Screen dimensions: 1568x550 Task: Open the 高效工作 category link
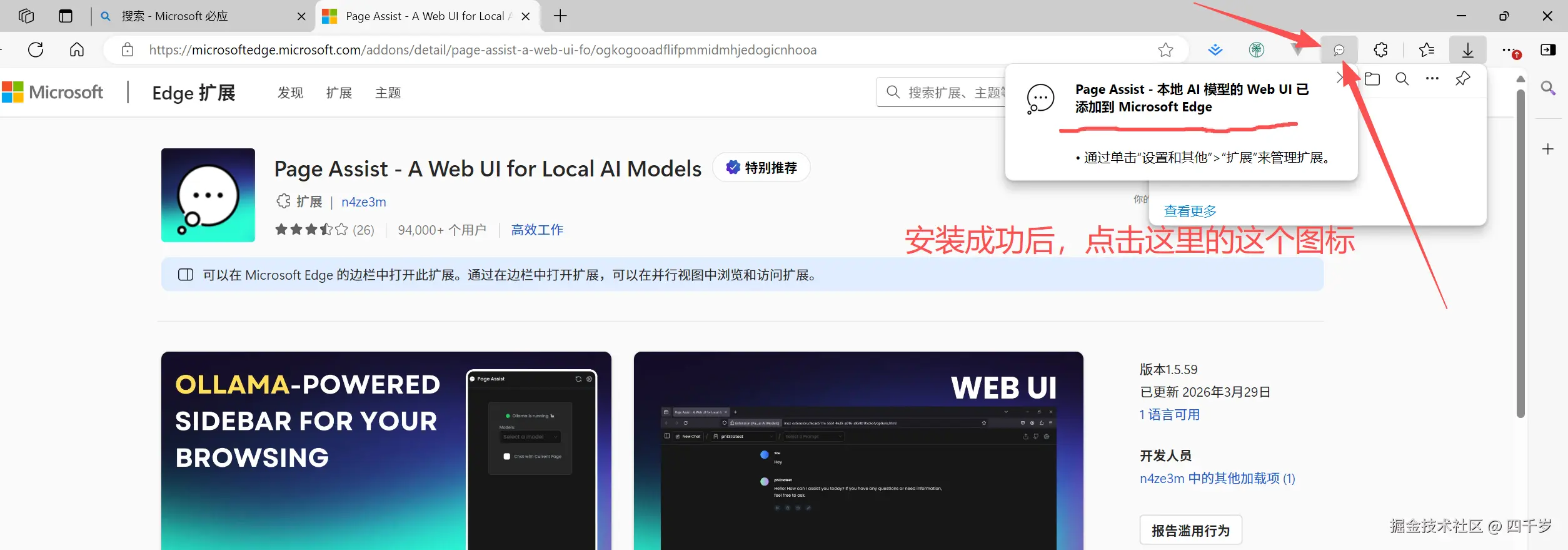(537, 230)
